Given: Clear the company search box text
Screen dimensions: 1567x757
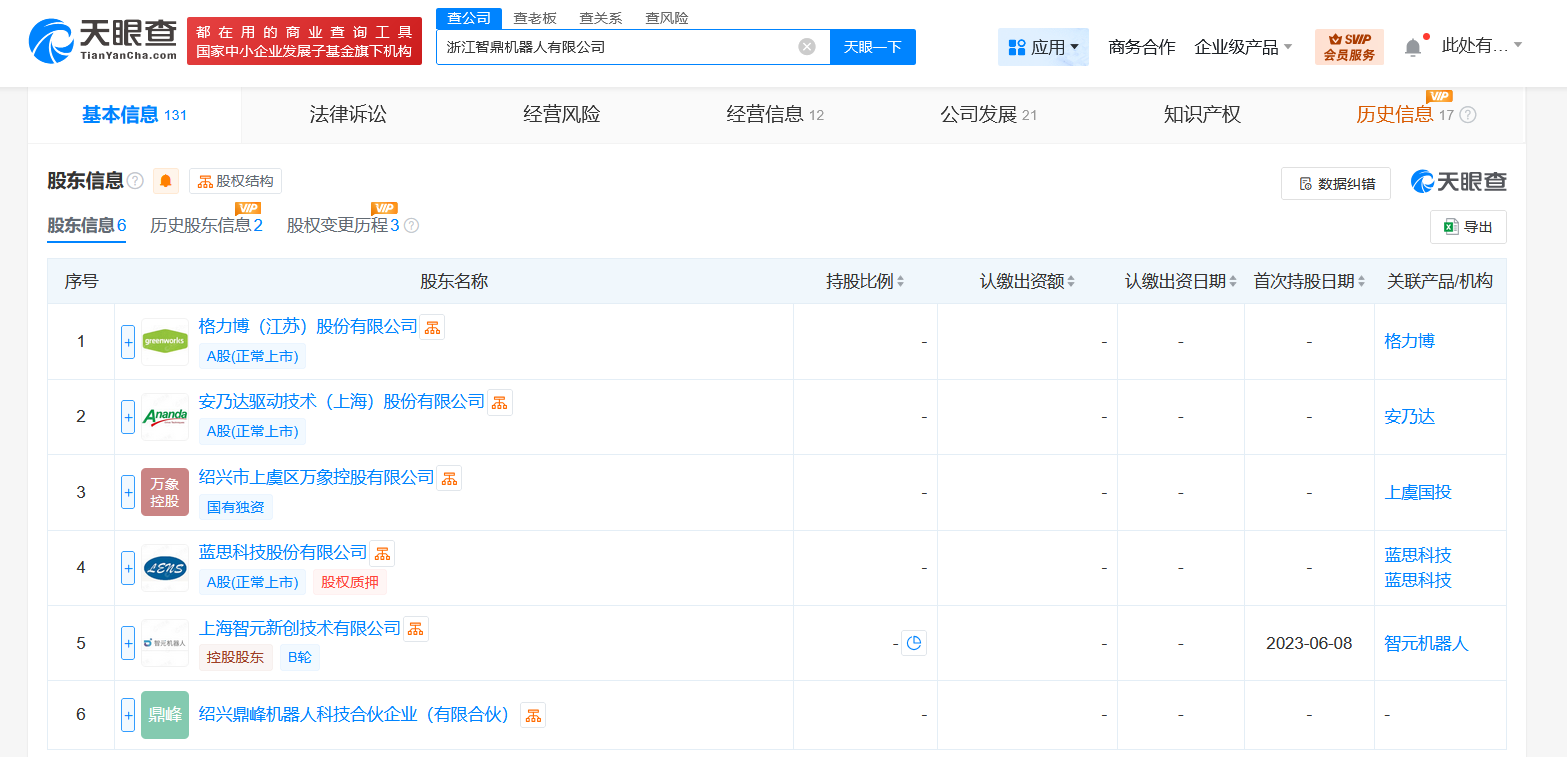Looking at the screenshot, I should click(x=807, y=47).
